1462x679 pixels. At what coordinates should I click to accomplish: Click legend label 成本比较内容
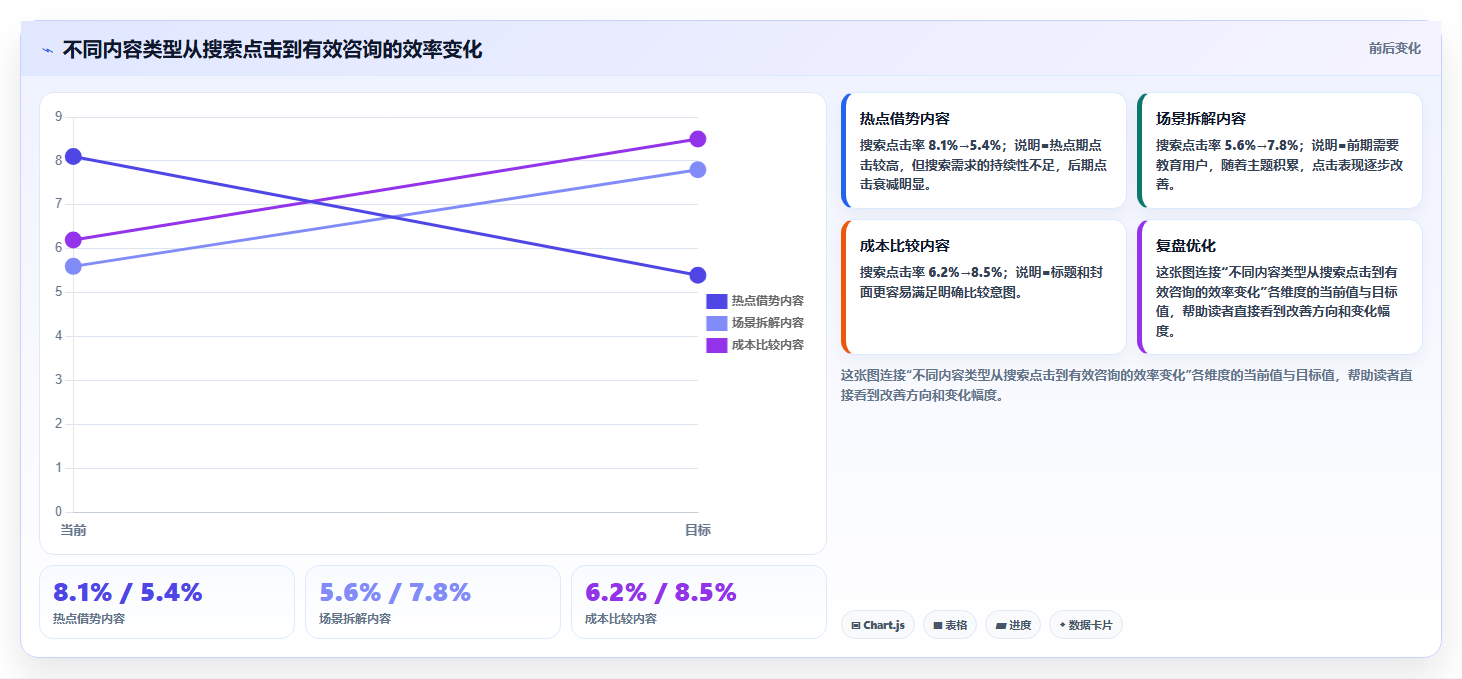point(768,345)
